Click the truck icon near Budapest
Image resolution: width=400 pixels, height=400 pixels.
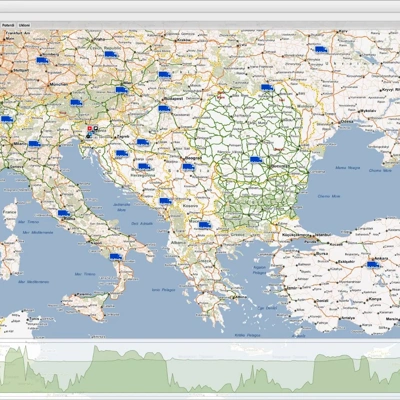(x=164, y=108)
